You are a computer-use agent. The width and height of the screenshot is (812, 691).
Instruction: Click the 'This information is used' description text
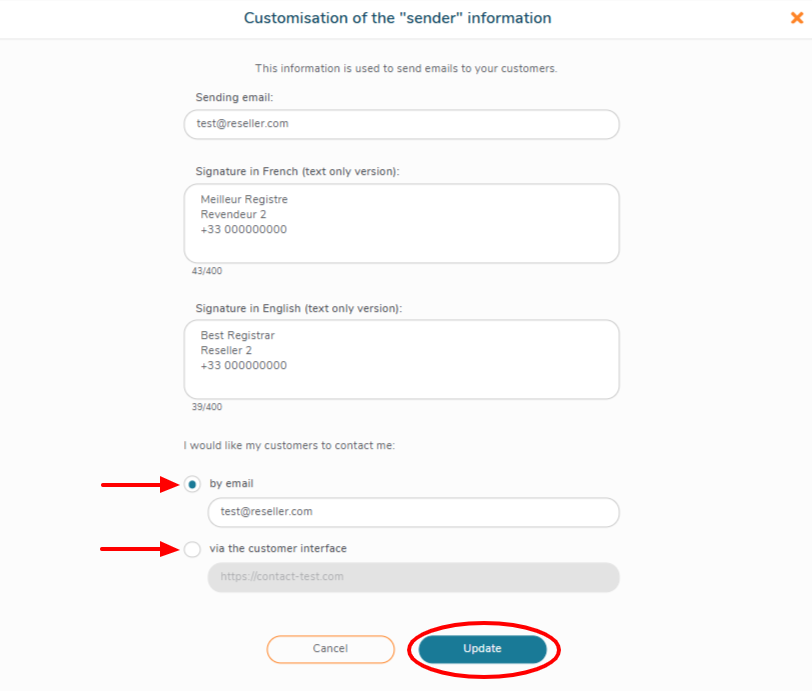pyautogui.click(x=406, y=69)
